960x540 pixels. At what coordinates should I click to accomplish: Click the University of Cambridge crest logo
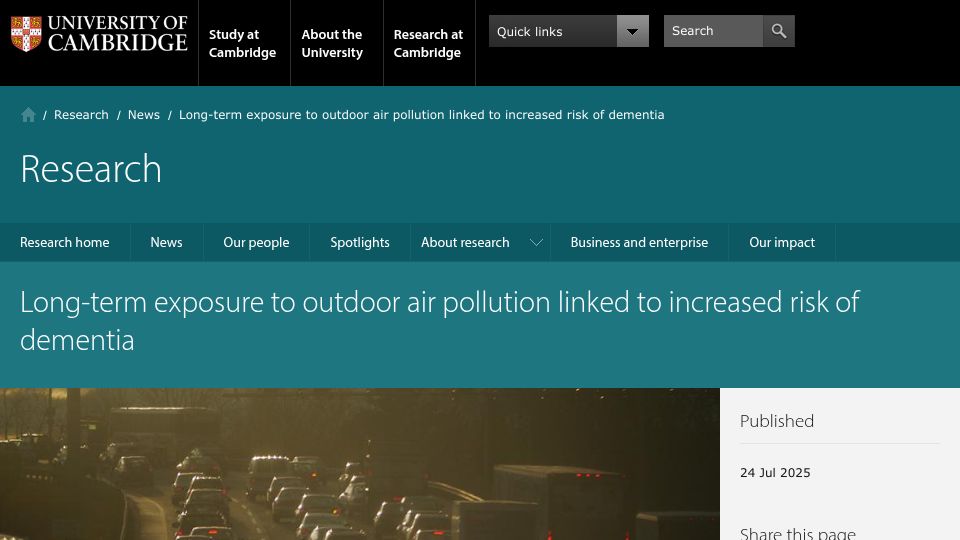click(26, 34)
